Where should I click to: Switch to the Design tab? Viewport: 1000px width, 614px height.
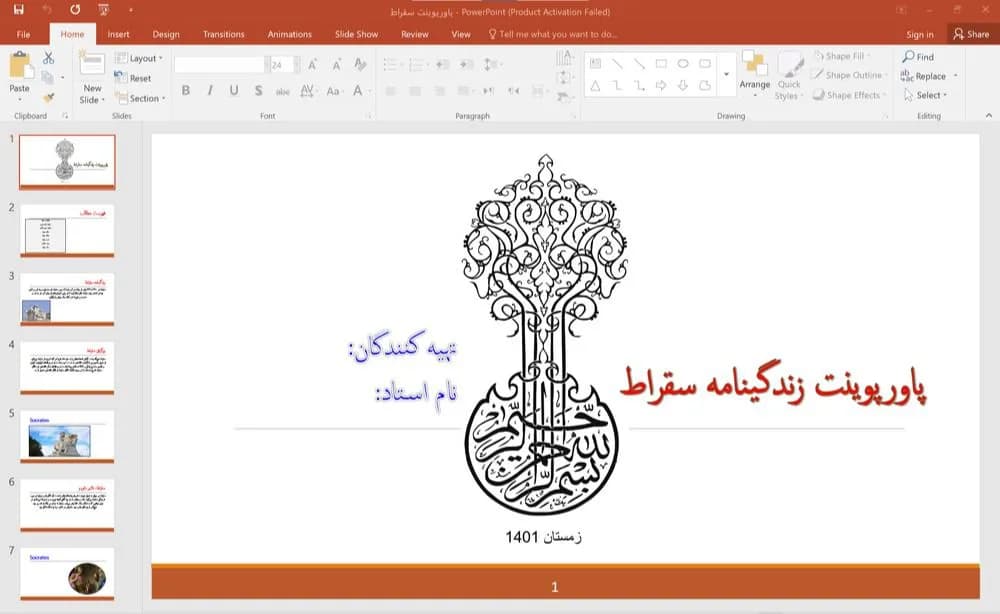166,34
